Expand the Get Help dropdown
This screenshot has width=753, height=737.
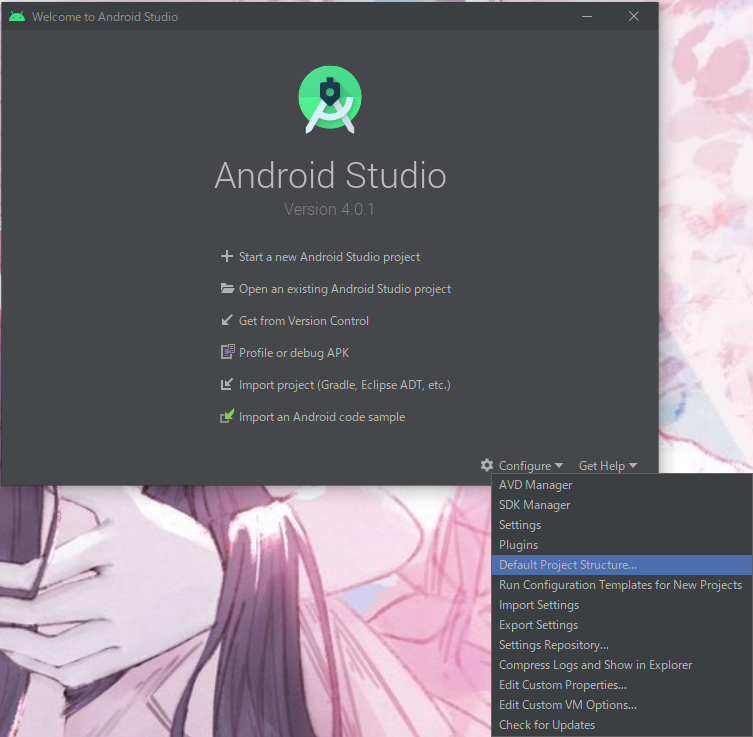click(608, 466)
